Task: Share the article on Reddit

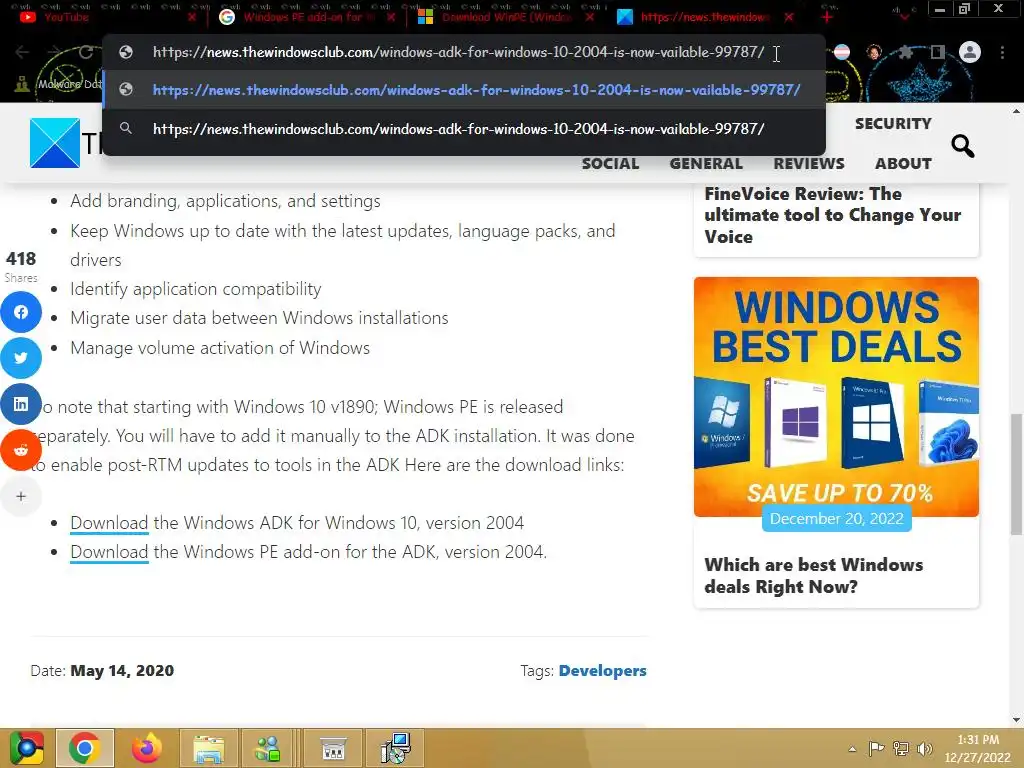Action: [21, 450]
